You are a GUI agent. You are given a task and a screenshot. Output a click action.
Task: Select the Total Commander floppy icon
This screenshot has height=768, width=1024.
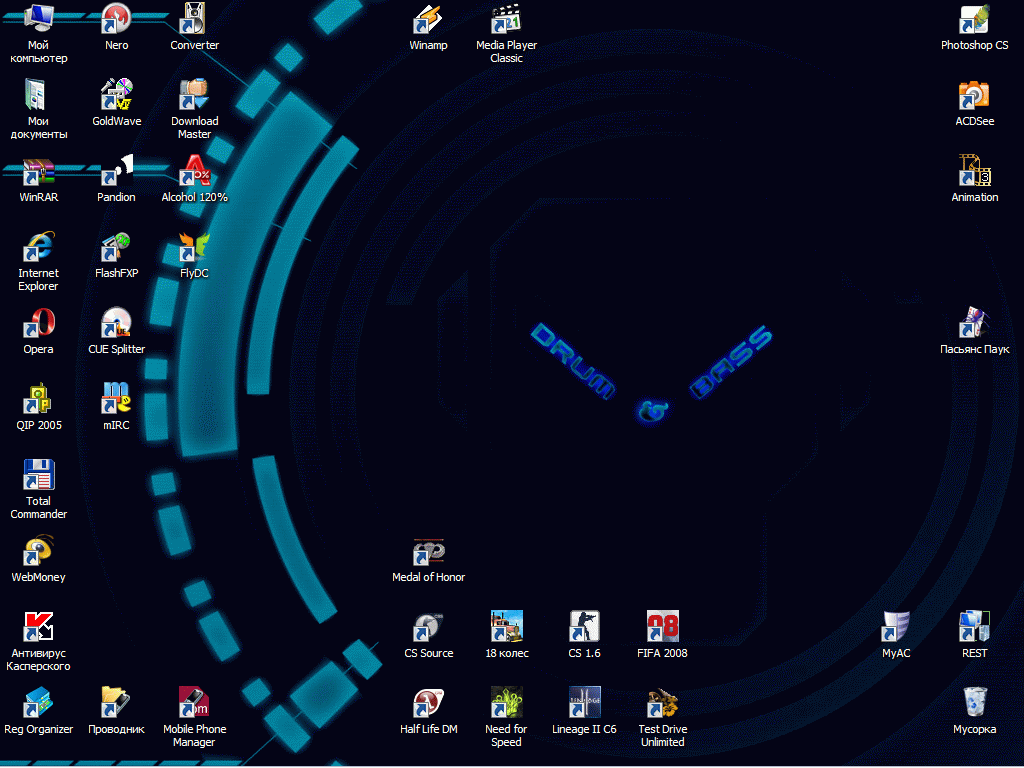(x=39, y=475)
